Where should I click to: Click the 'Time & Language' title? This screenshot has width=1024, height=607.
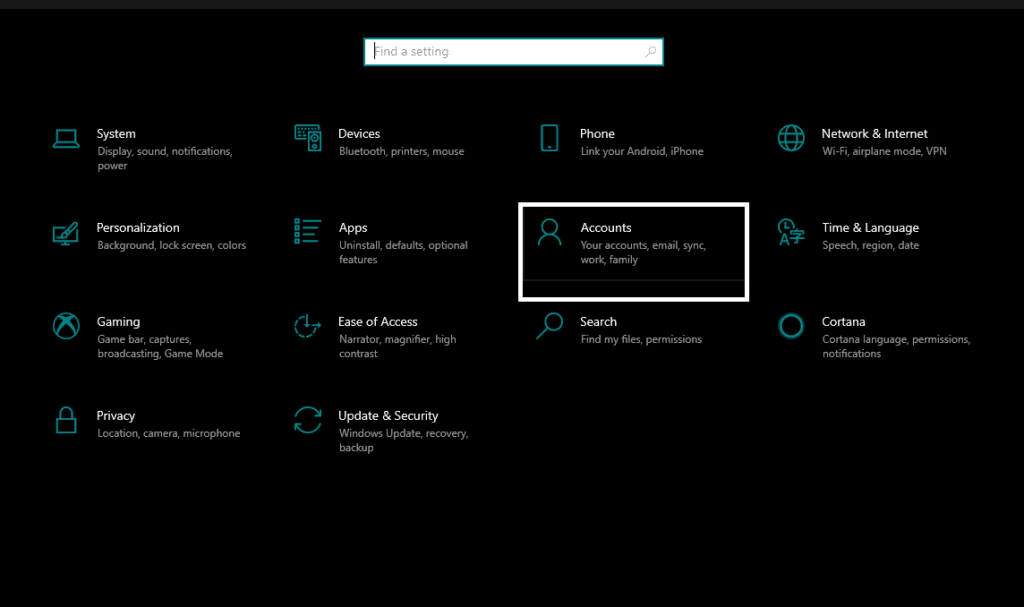pos(870,228)
